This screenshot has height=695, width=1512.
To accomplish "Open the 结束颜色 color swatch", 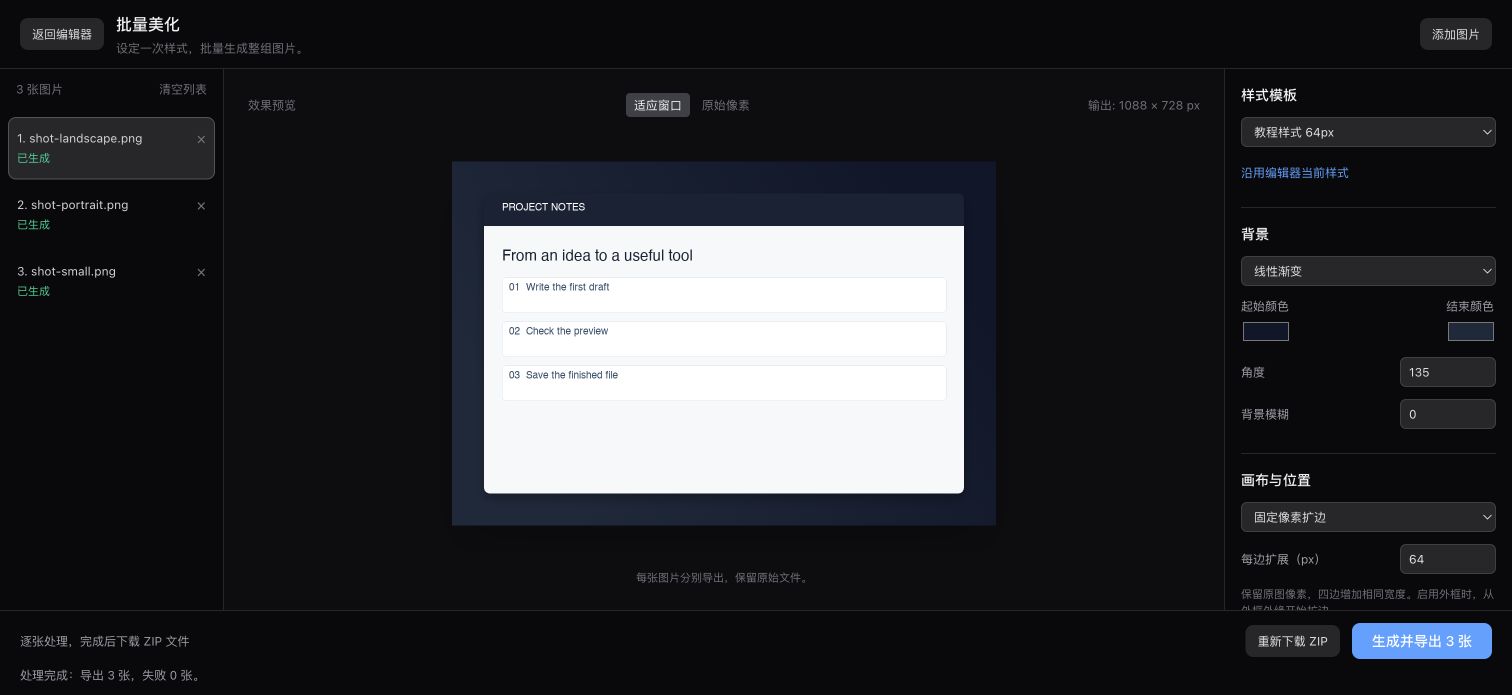I will pyautogui.click(x=1471, y=331).
